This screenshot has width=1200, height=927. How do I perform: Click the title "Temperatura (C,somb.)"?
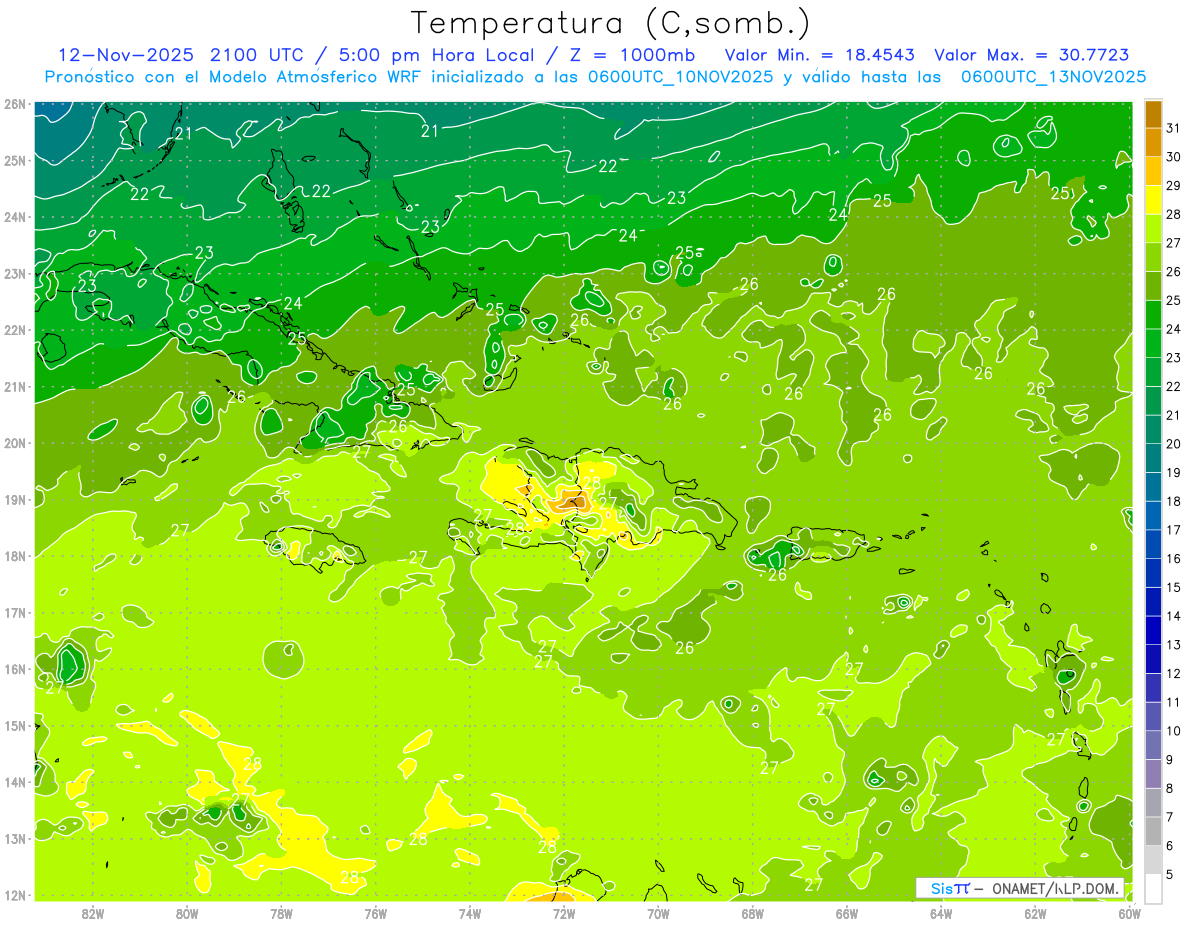(x=611, y=23)
